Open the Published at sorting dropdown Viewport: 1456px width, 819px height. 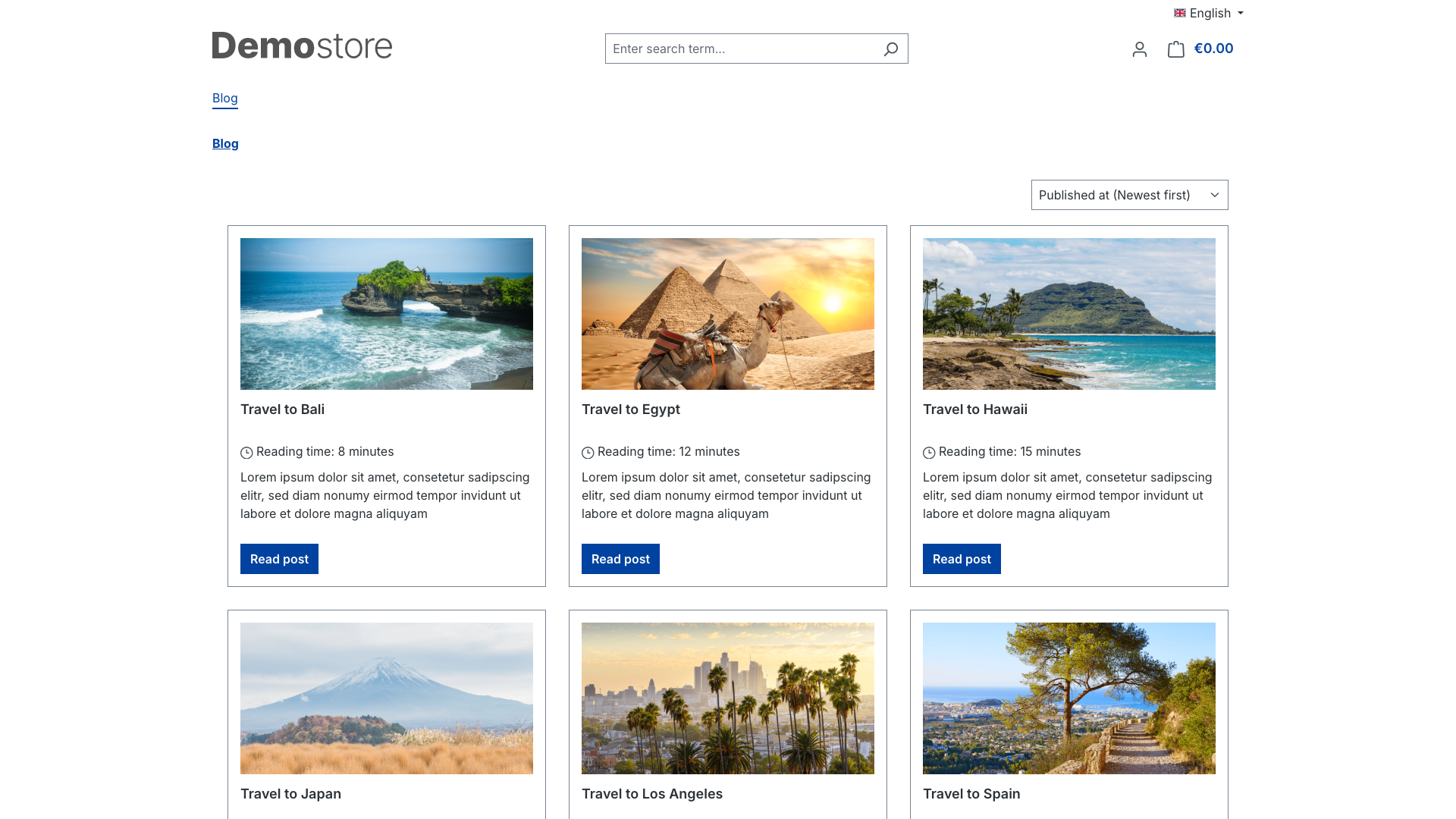[x=1130, y=195]
